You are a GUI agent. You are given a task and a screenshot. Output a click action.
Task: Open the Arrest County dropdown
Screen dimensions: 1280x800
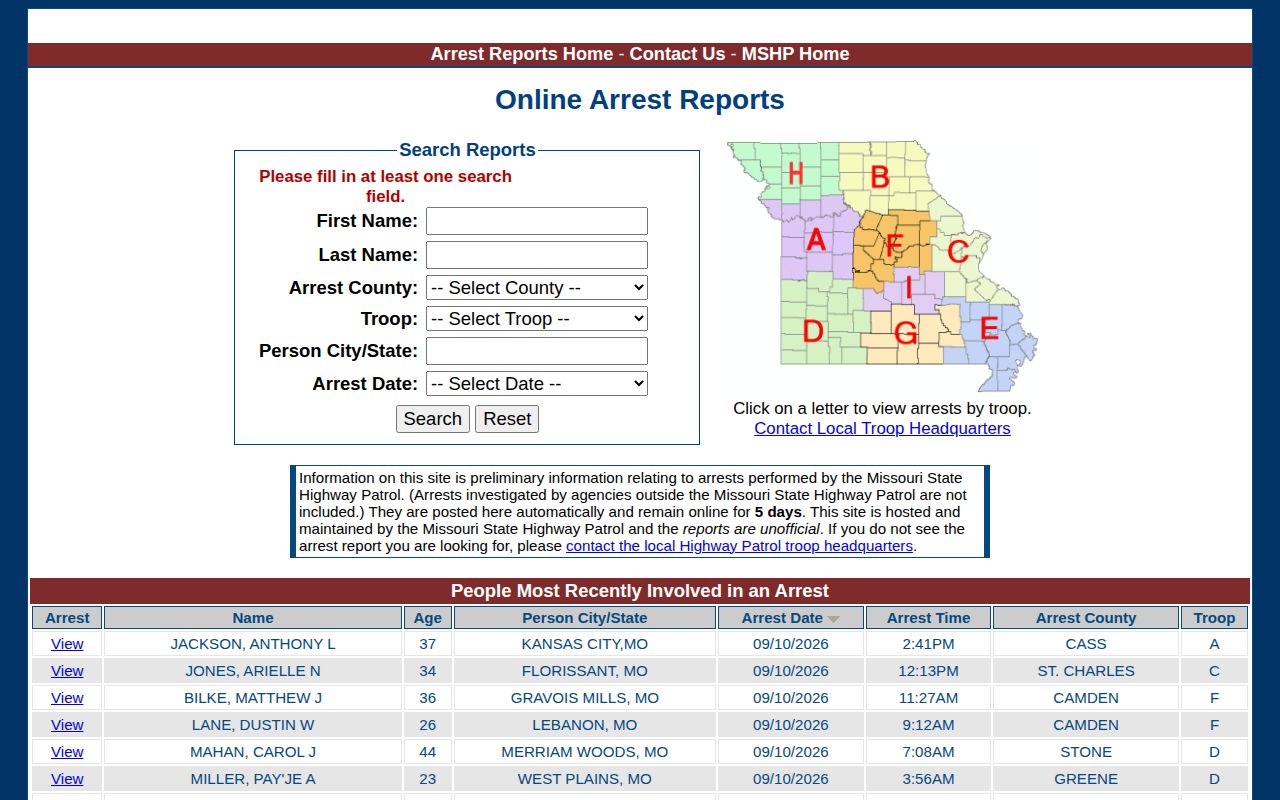click(x=537, y=288)
